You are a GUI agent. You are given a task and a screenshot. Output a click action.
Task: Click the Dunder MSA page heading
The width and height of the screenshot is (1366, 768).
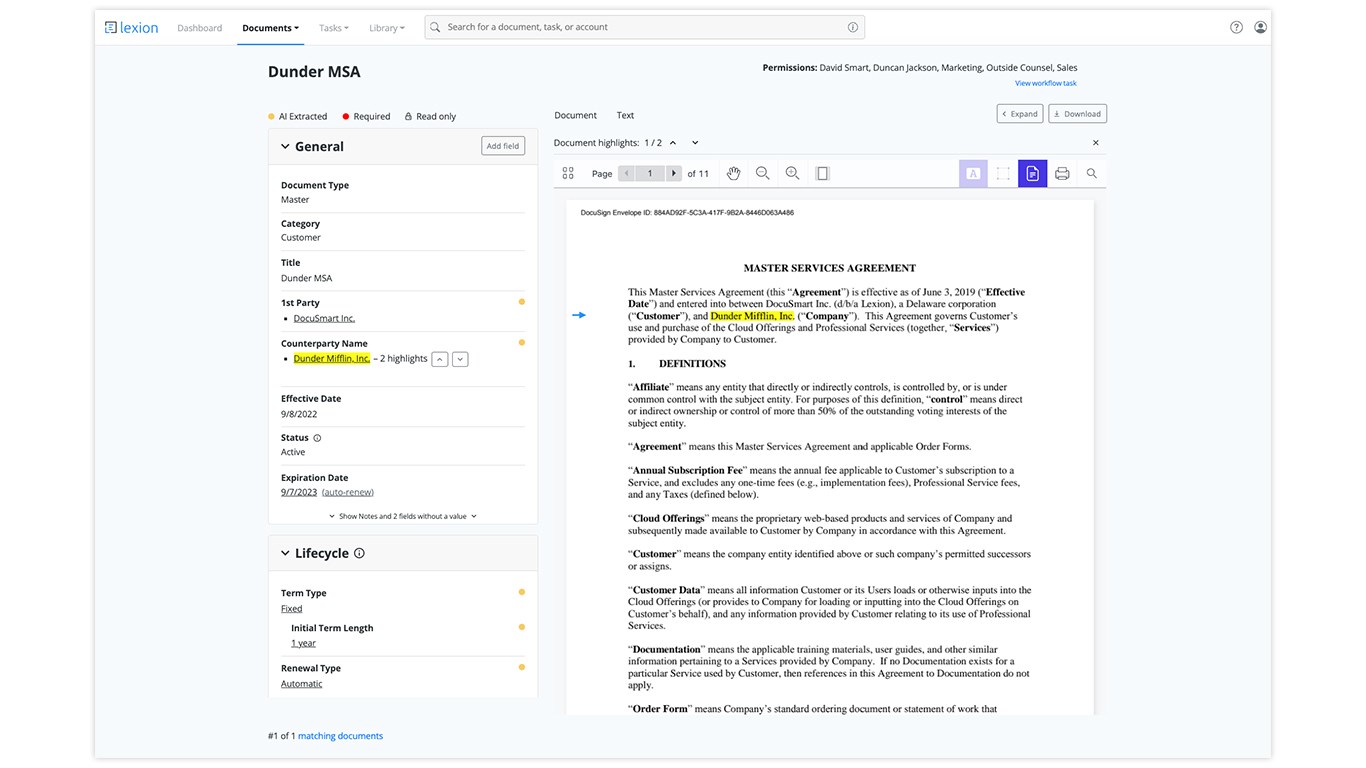(314, 72)
